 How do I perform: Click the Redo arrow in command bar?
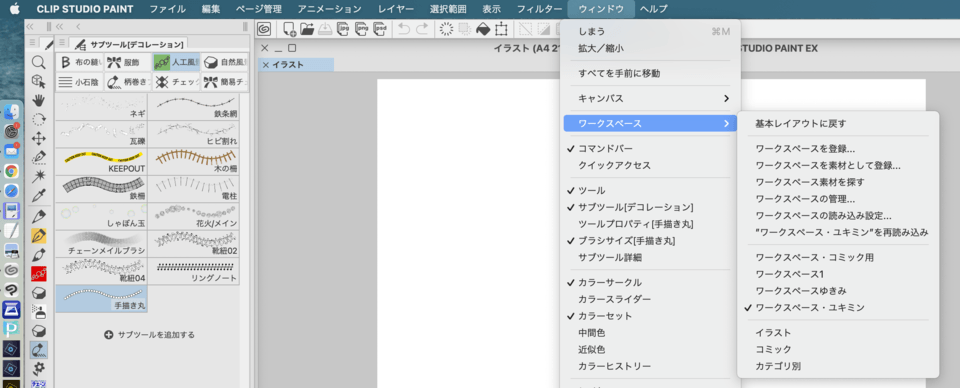tap(422, 29)
